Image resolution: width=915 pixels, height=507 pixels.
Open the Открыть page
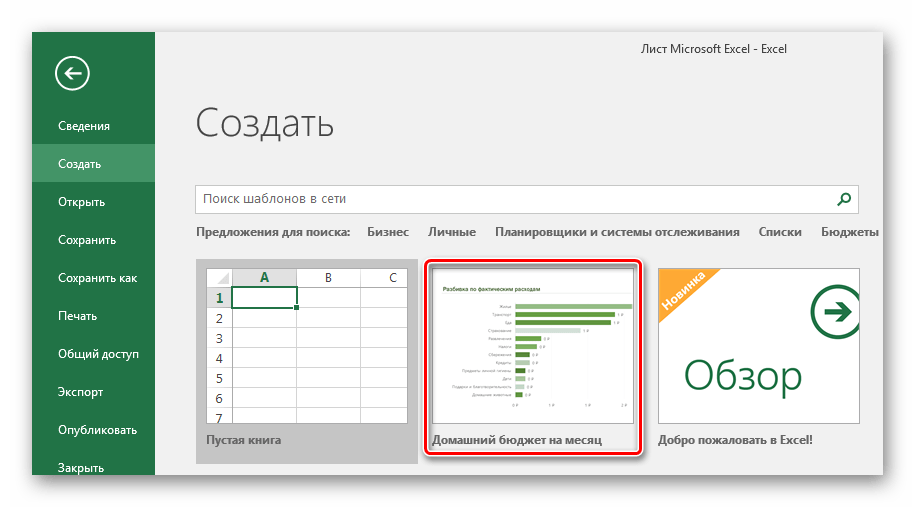point(82,202)
